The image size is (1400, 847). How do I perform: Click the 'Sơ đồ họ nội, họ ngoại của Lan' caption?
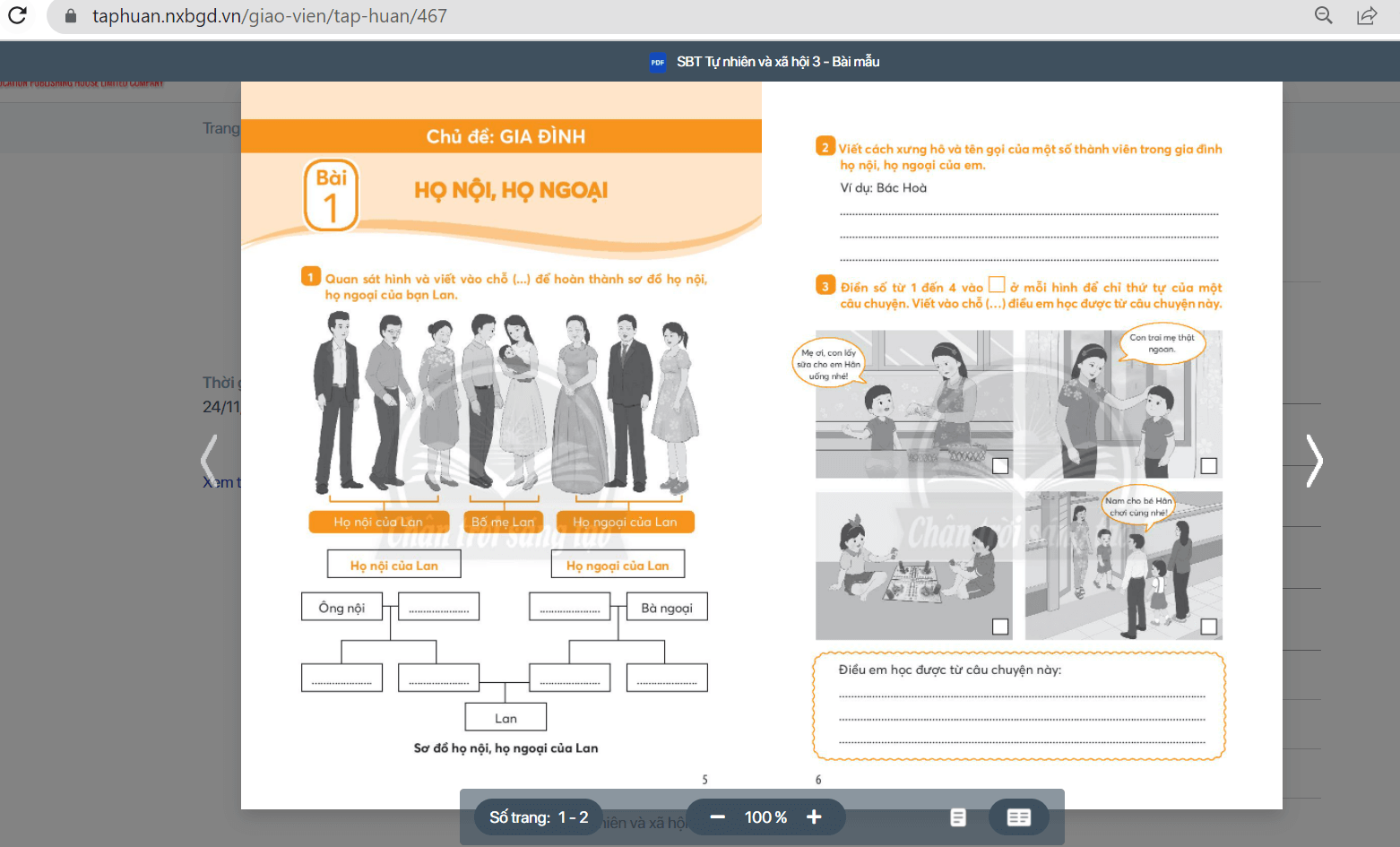[x=506, y=748]
